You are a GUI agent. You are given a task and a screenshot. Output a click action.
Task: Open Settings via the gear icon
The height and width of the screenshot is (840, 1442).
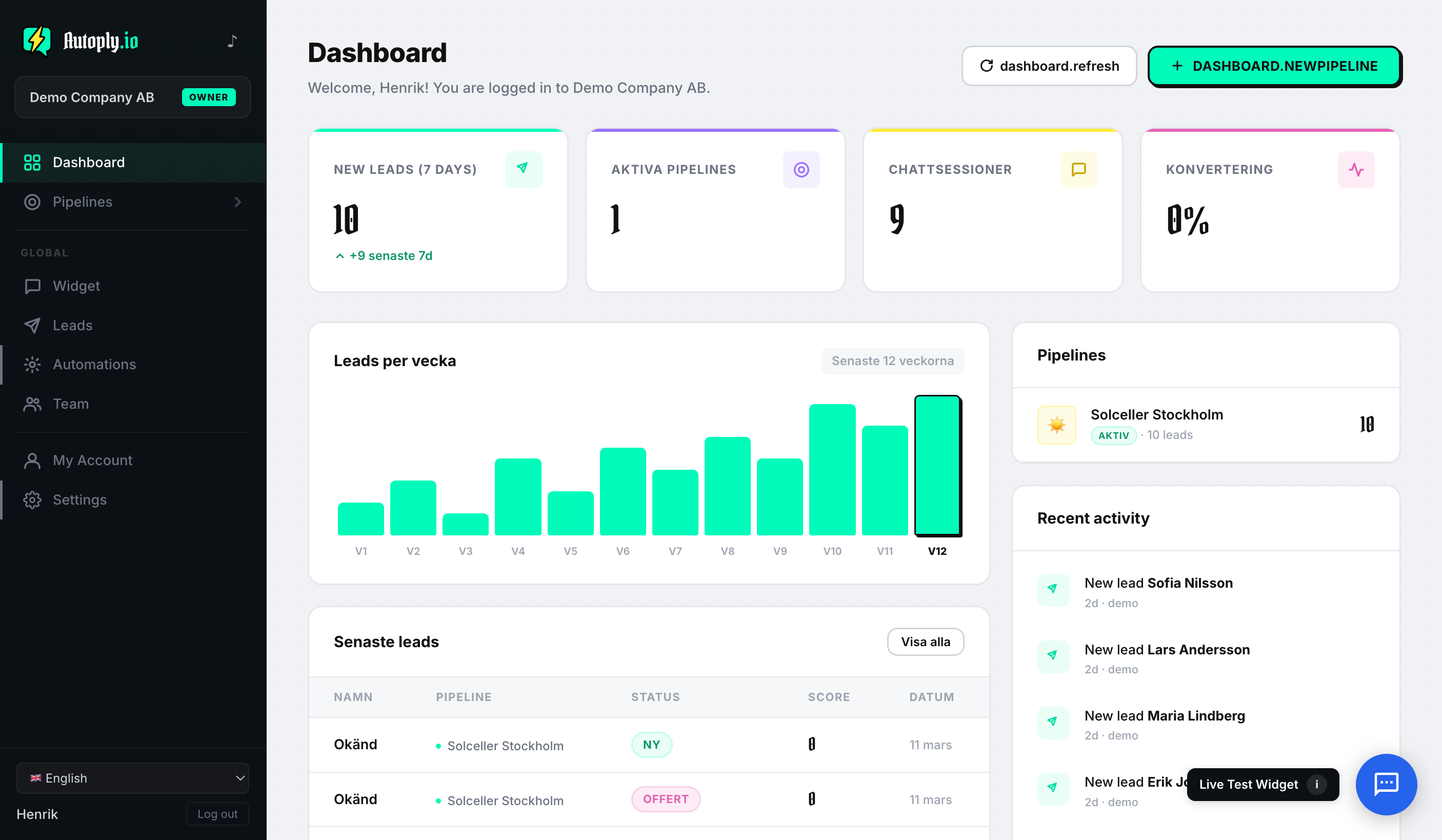(32, 499)
